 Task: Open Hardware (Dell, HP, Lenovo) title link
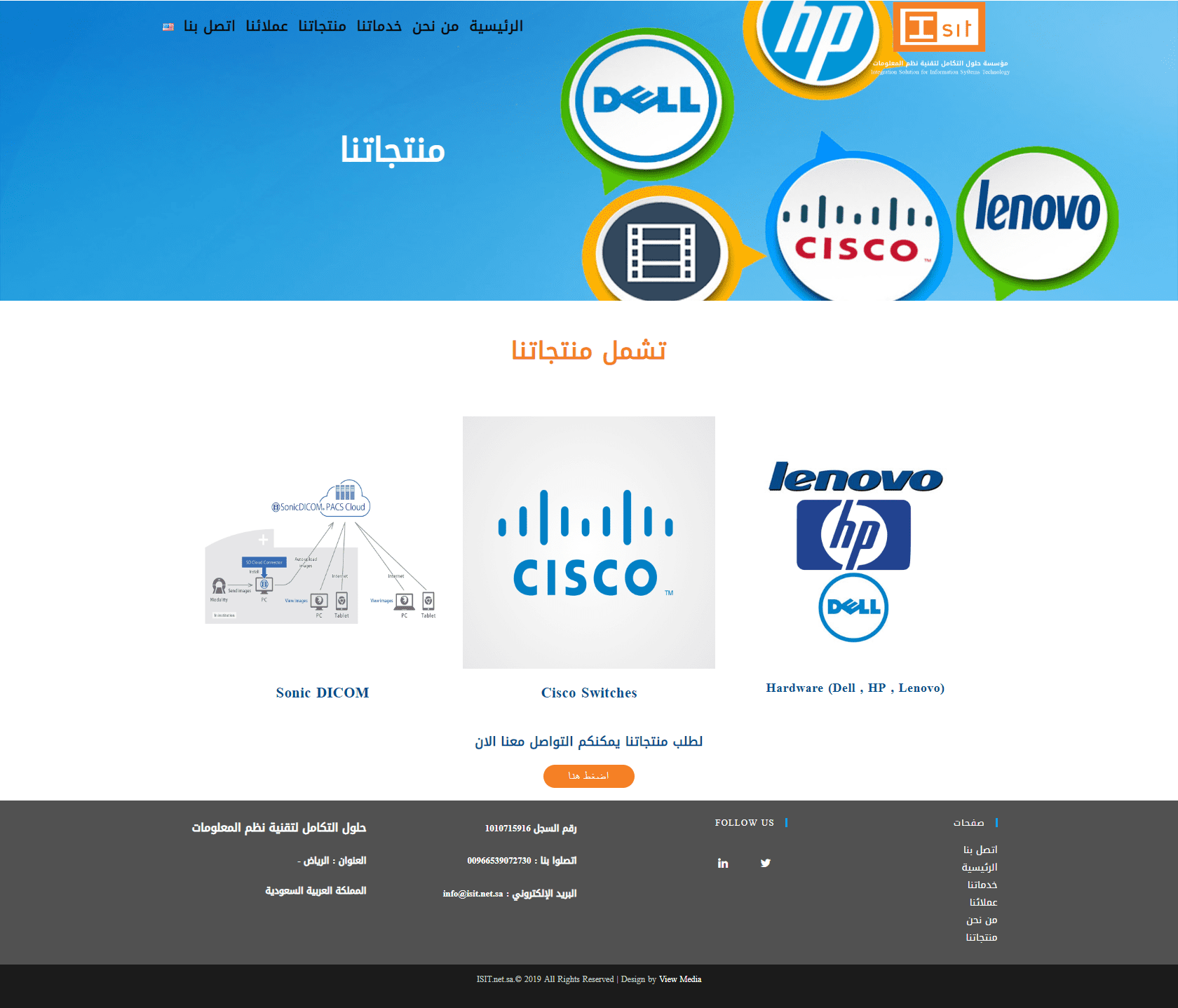[x=855, y=688]
